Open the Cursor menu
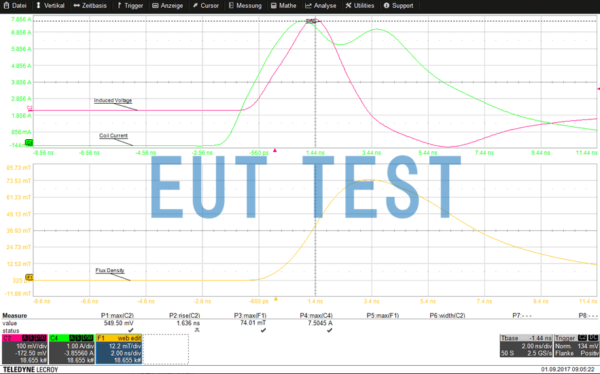Viewport: 600px width, 374px height. click(x=206, y=6)
